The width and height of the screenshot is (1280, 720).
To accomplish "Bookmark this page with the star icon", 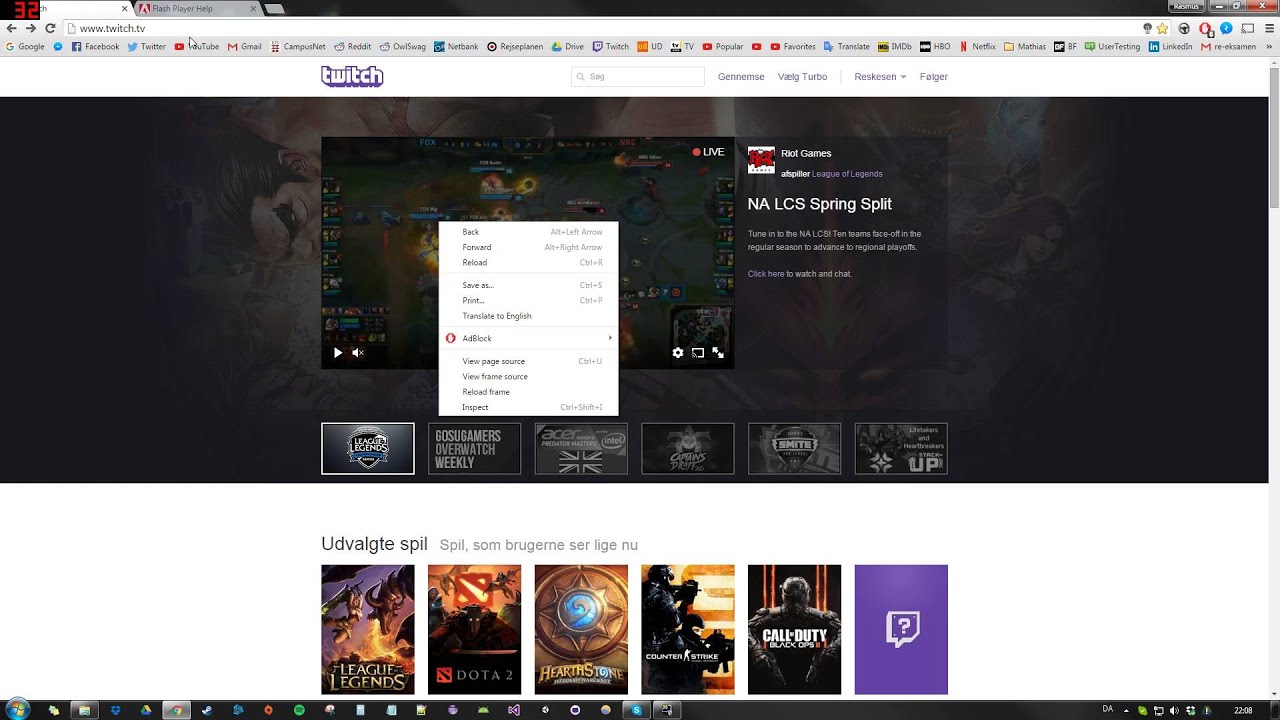I will point(1162,28).
